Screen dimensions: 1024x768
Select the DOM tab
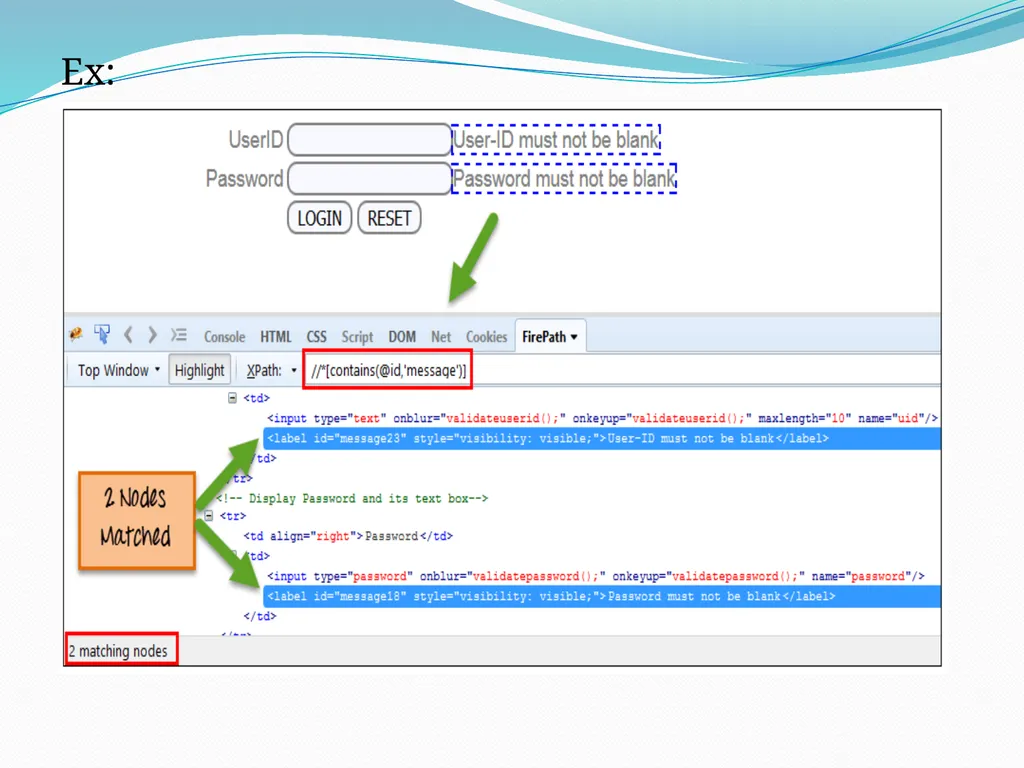[402, 337]
